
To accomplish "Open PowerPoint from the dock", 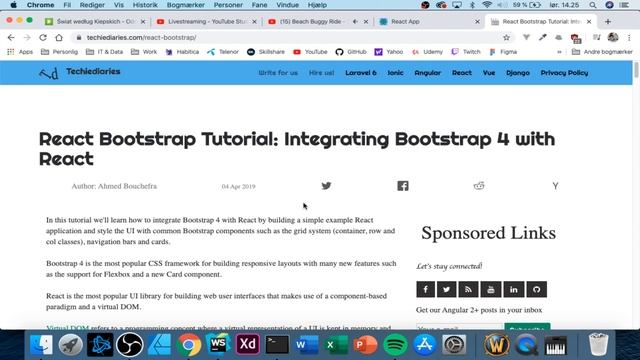I will [365, 345].
